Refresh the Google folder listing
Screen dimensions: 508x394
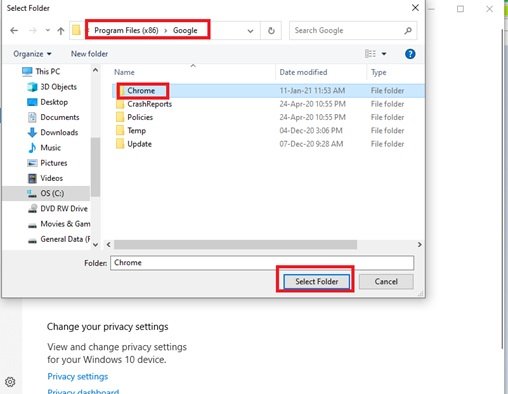coord(271,31)
